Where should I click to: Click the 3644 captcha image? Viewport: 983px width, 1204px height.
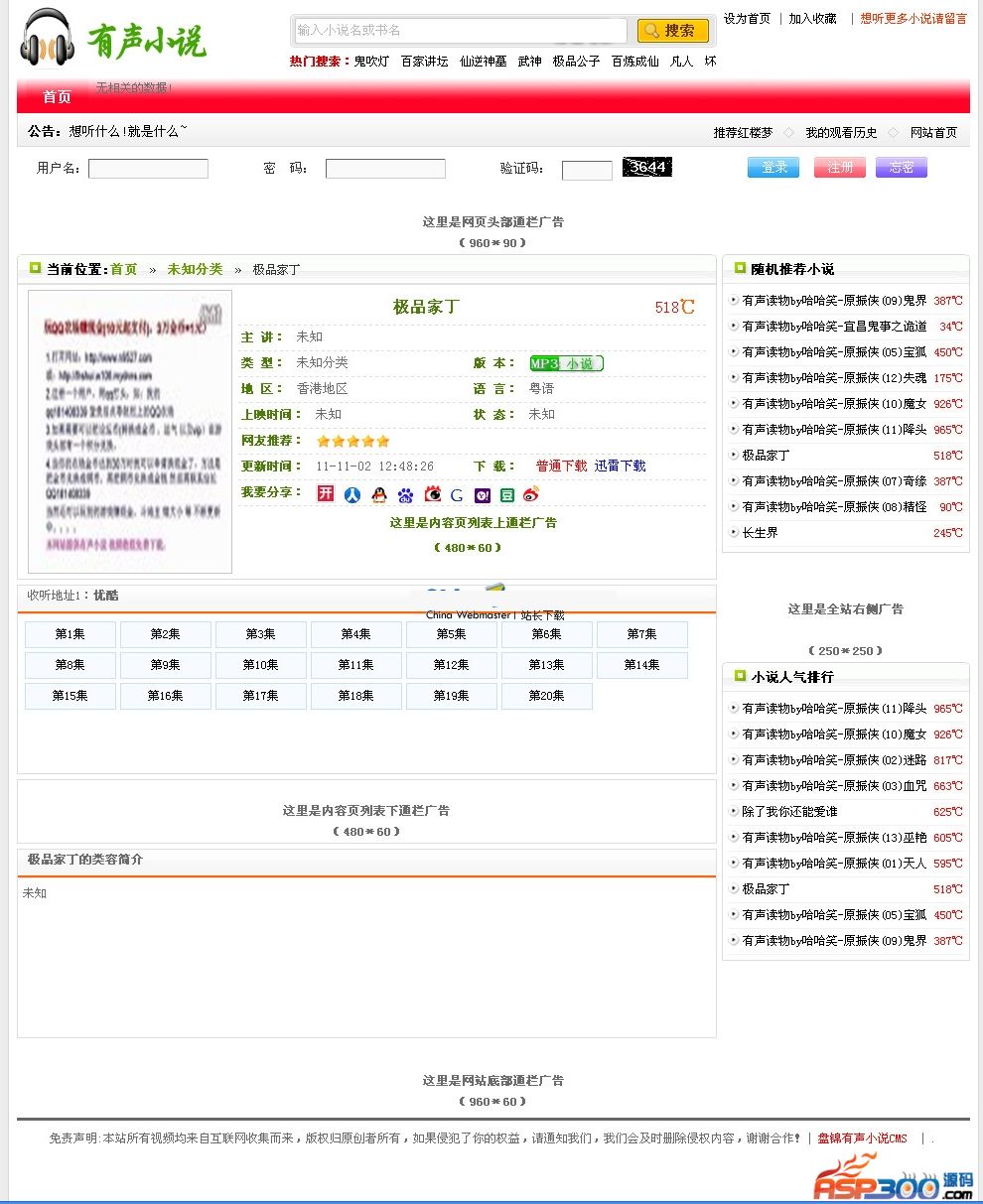pyautogui.click(x=647, y=167)
